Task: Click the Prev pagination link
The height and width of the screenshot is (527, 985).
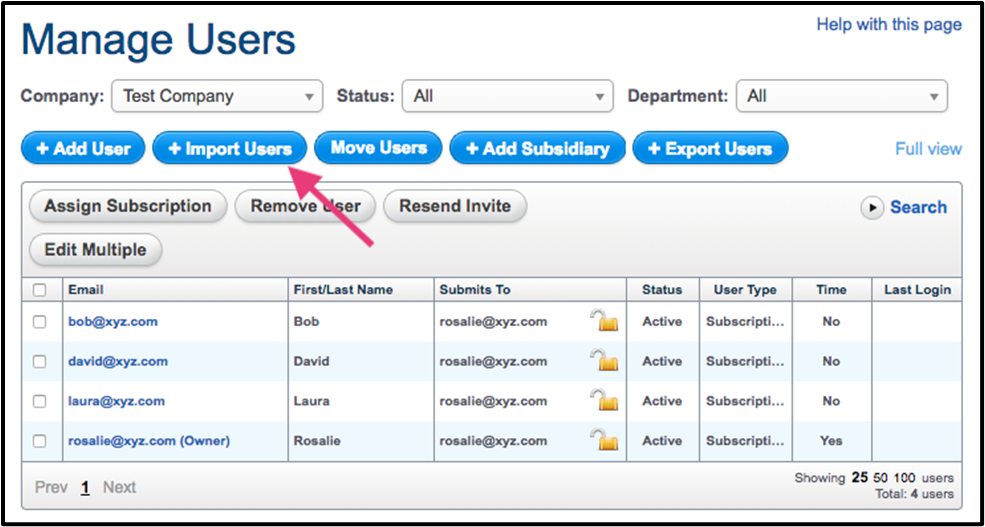Action: point(52,487)
